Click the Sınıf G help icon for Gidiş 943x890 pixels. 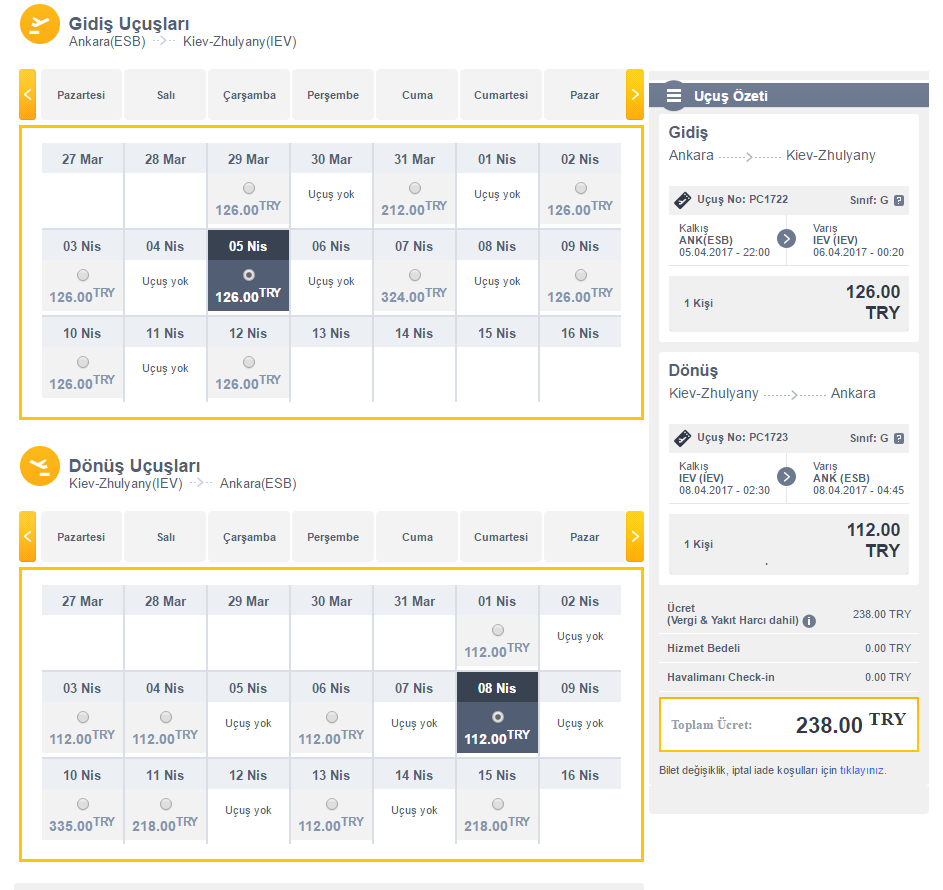[x=899, y=200]
